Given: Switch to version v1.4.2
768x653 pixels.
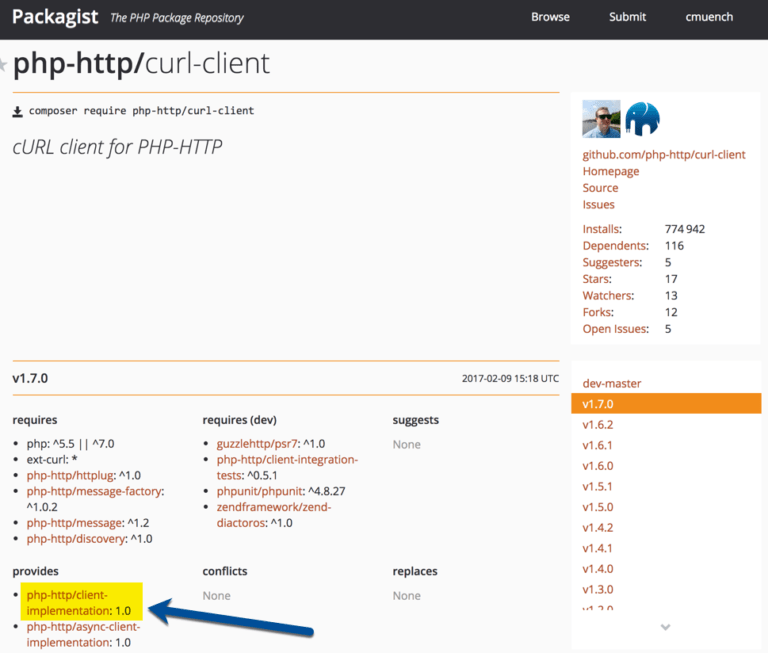Looking at the screenshot, I should 598,528.
